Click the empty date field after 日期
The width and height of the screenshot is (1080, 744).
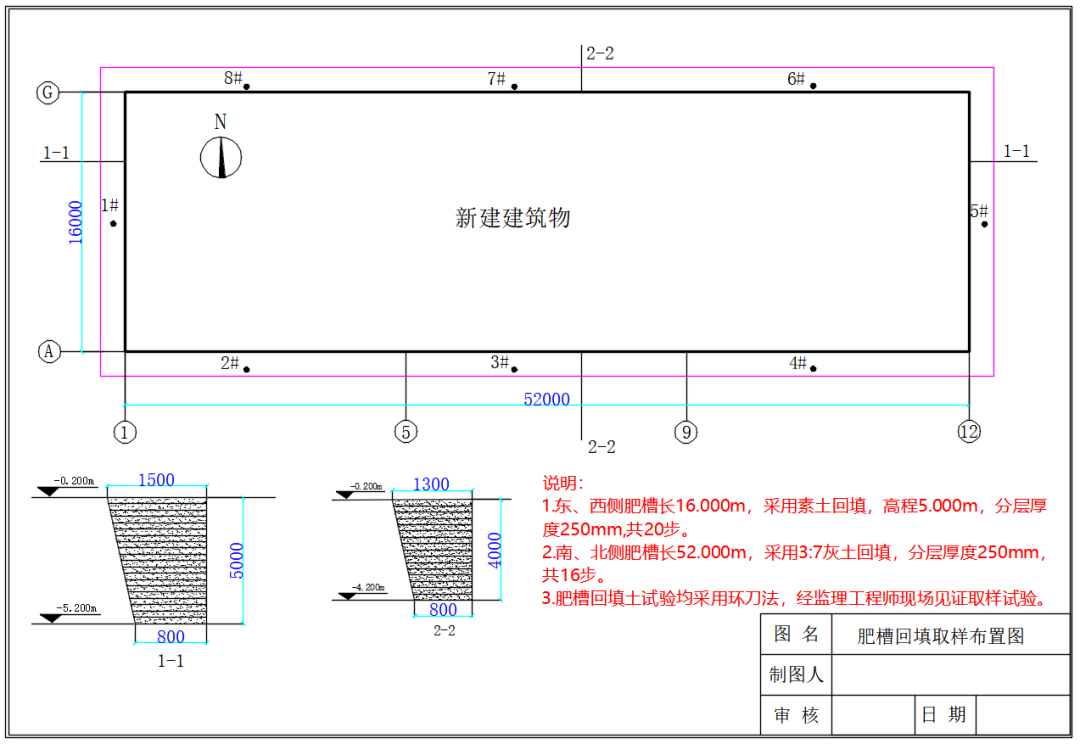tap(1023, 715)
